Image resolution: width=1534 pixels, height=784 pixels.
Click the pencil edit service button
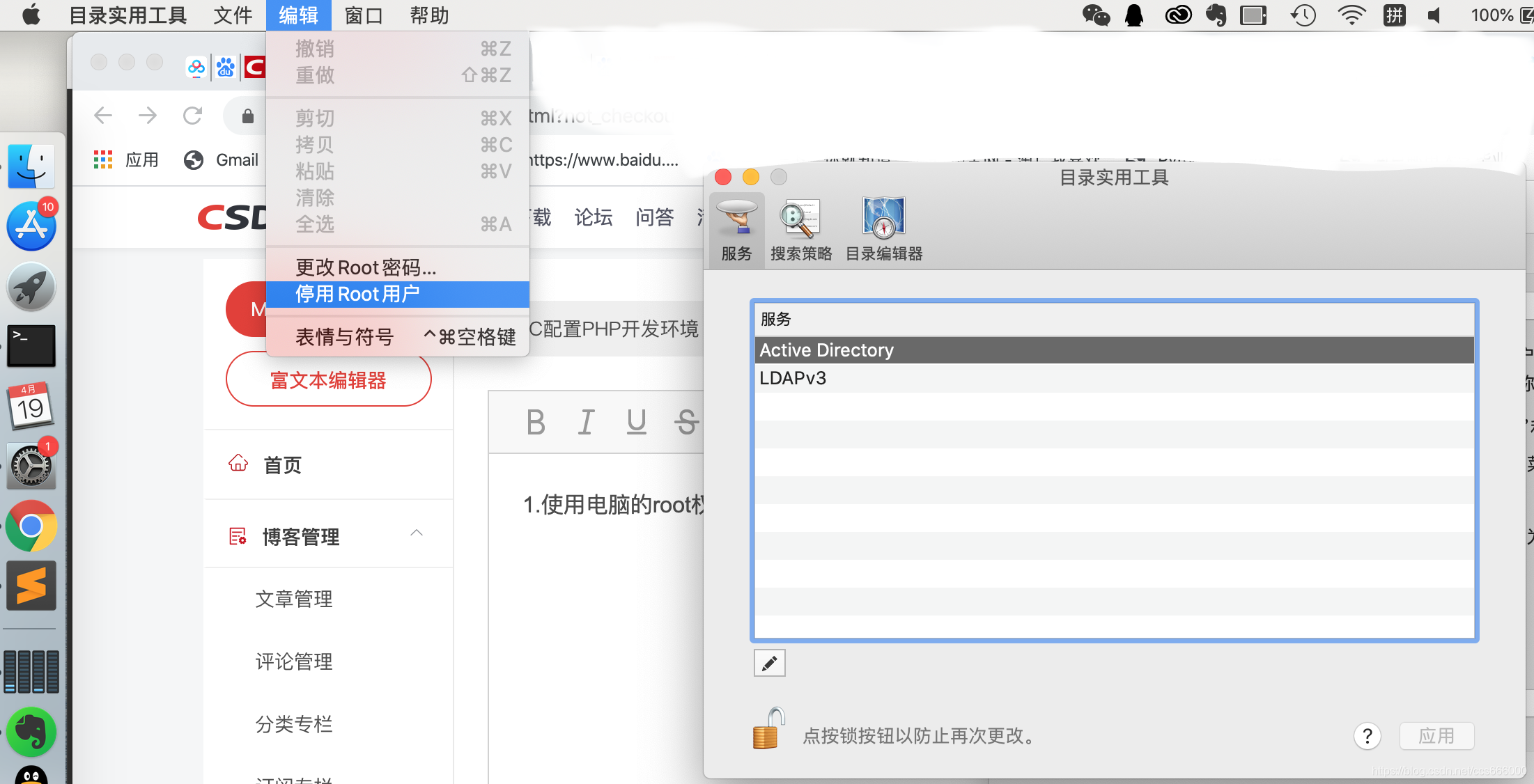click(769, 663)
